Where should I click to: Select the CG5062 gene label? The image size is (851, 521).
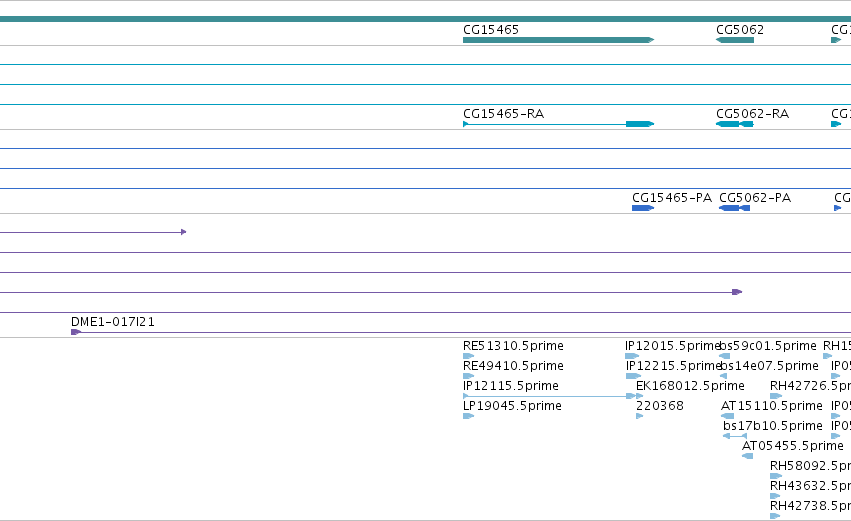click(x=740, y=30)
